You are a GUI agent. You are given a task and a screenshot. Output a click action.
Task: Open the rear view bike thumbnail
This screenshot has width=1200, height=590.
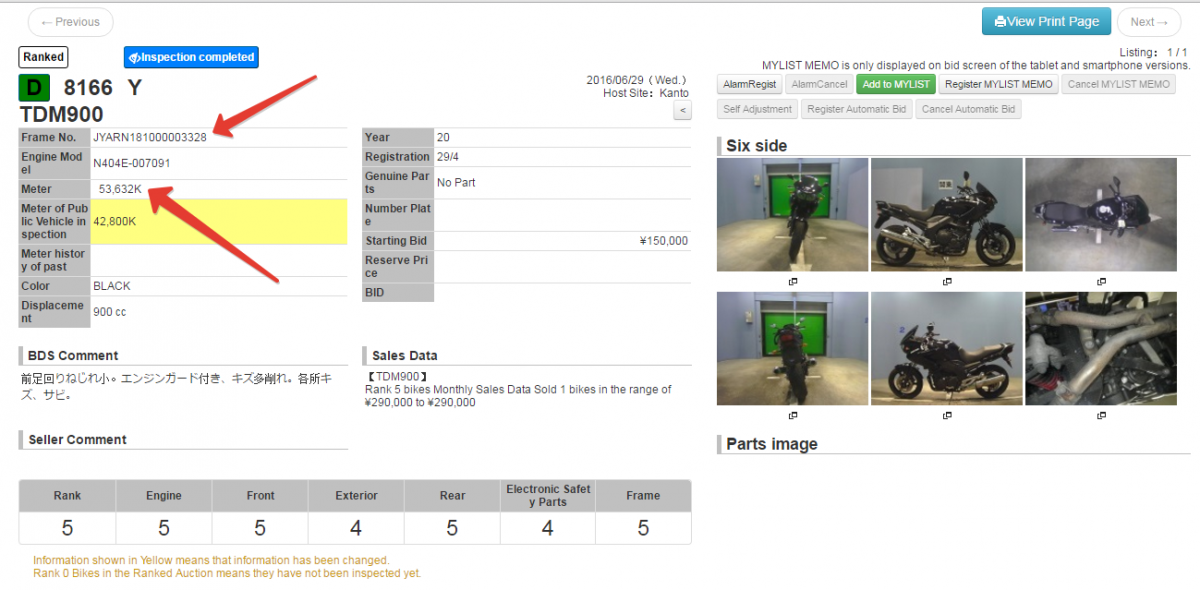792,349
